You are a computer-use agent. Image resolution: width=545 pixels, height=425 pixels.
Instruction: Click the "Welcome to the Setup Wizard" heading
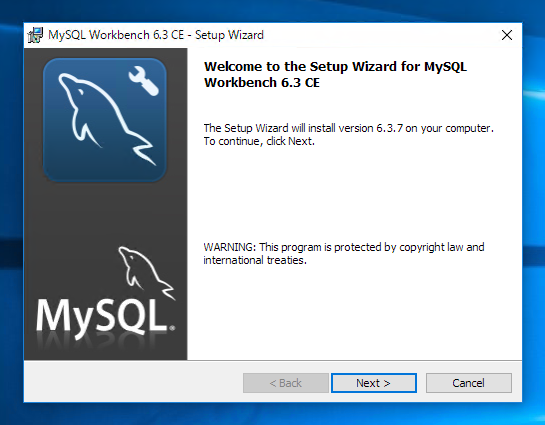pos(335,74)
